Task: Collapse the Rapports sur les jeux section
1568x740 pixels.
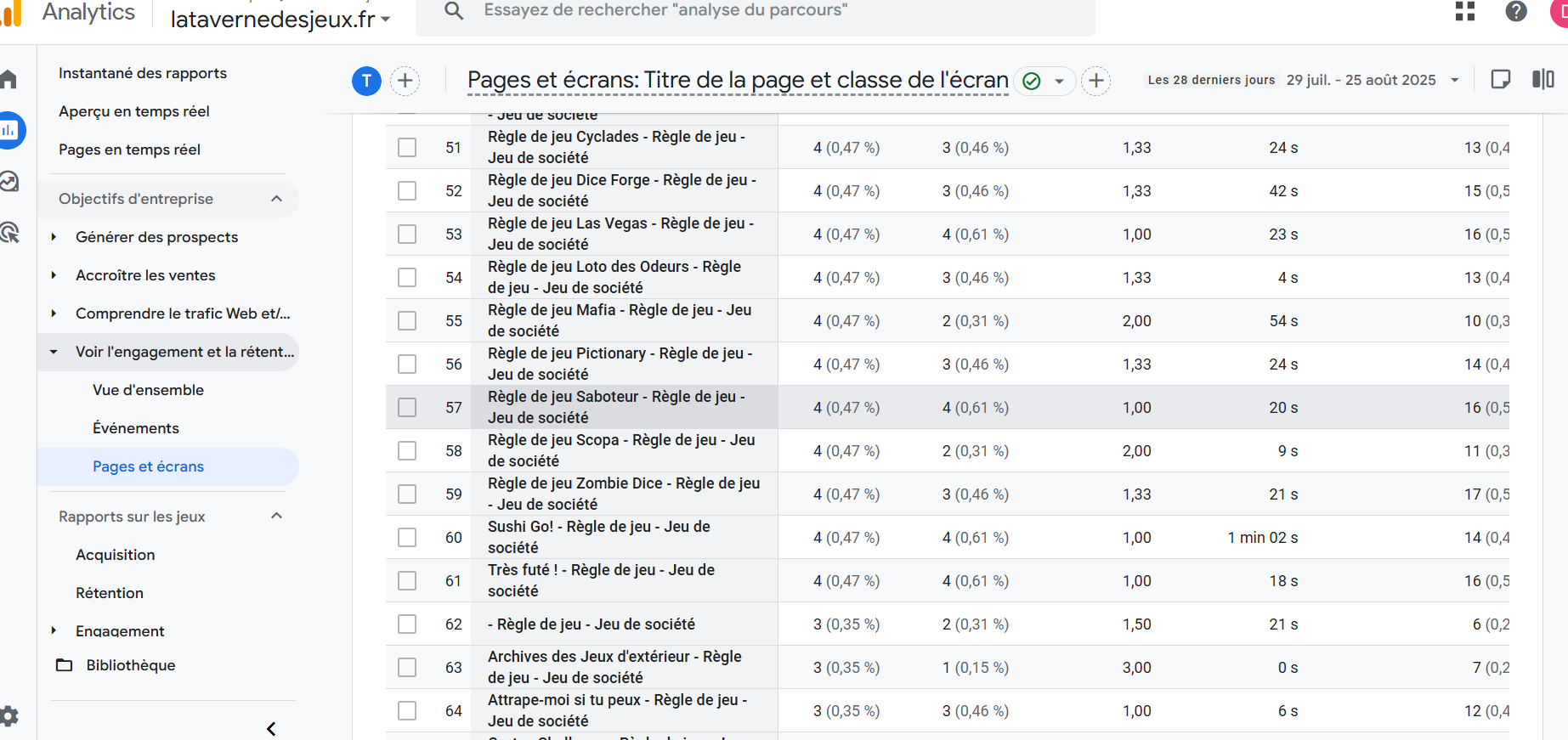Action: point(276,516)
